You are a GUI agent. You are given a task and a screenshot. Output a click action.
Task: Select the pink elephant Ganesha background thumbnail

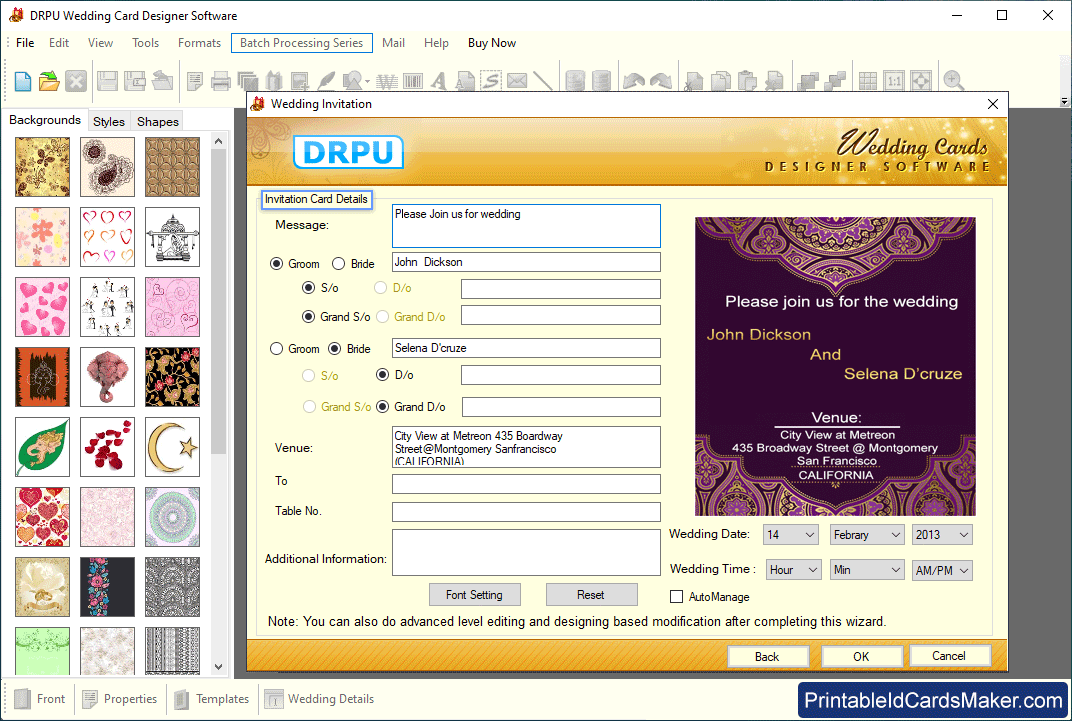(107, 377)
